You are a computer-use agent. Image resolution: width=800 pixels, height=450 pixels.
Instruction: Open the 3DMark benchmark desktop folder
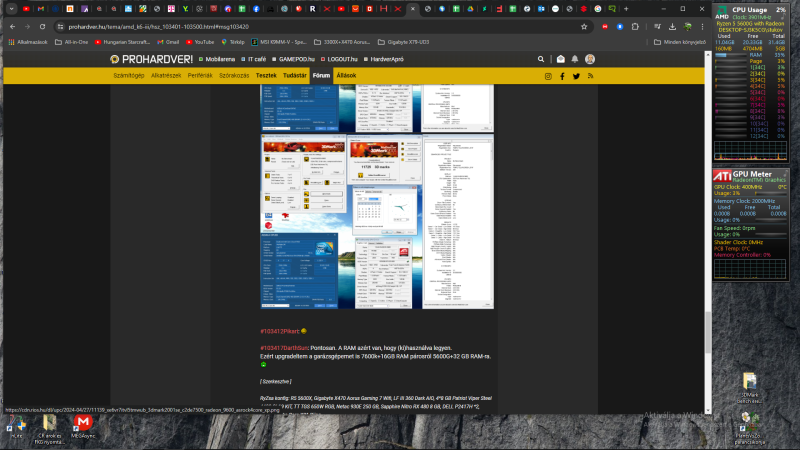tap(749, 388)
